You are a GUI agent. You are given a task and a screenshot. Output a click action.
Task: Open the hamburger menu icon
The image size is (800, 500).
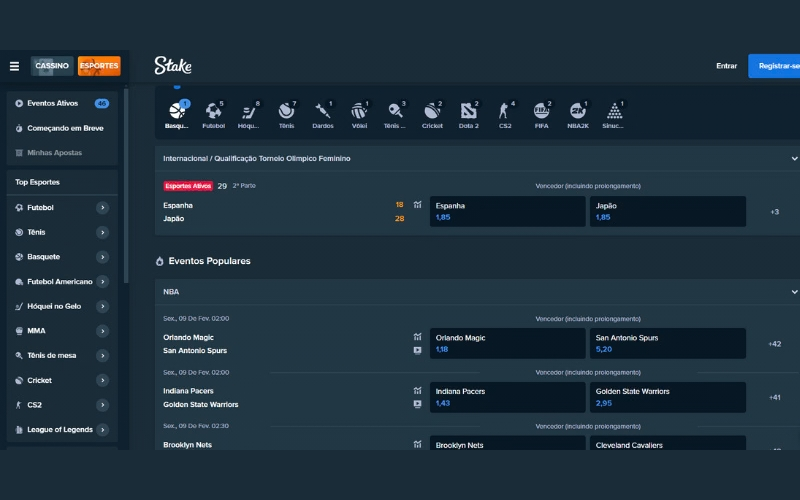click(x=14, y=66)
